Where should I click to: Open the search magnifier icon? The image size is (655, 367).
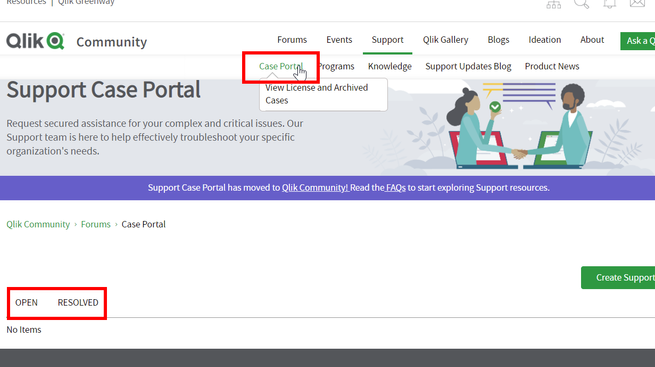click(x=581, y=4)
